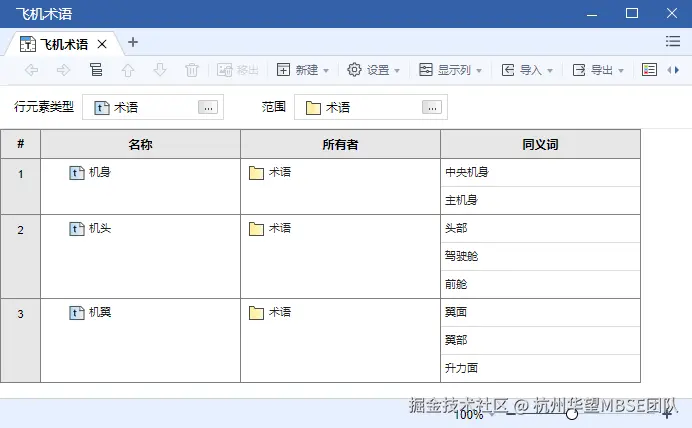
Task: Click the 术语 owner text in row 2
Action: point(280,228)
